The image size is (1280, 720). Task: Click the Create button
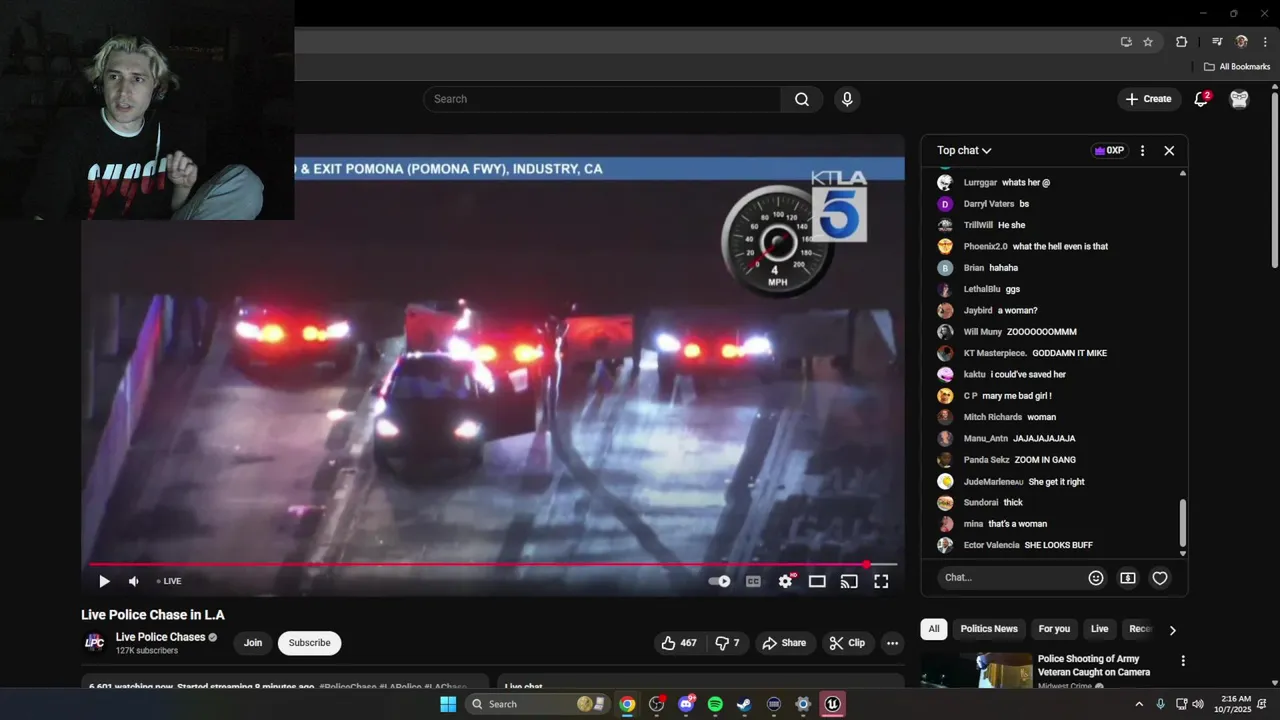click(x=1147, y=99)
